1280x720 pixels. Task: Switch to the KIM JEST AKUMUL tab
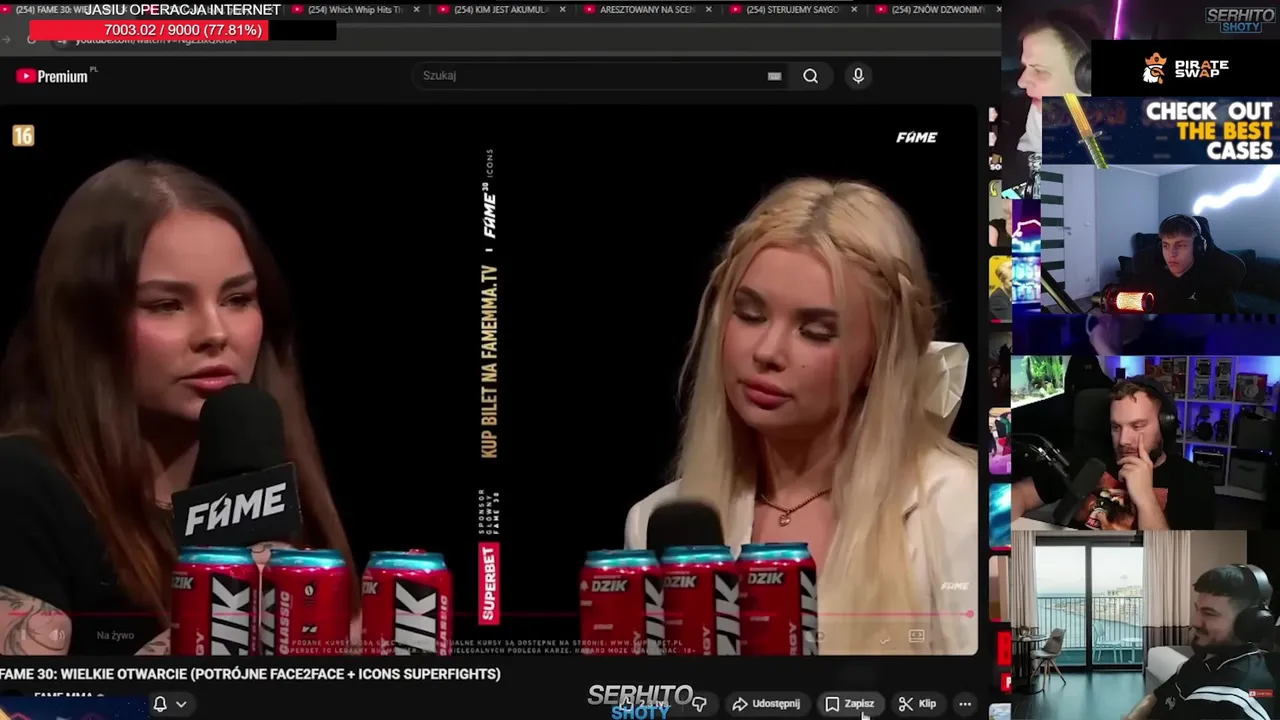500,10
